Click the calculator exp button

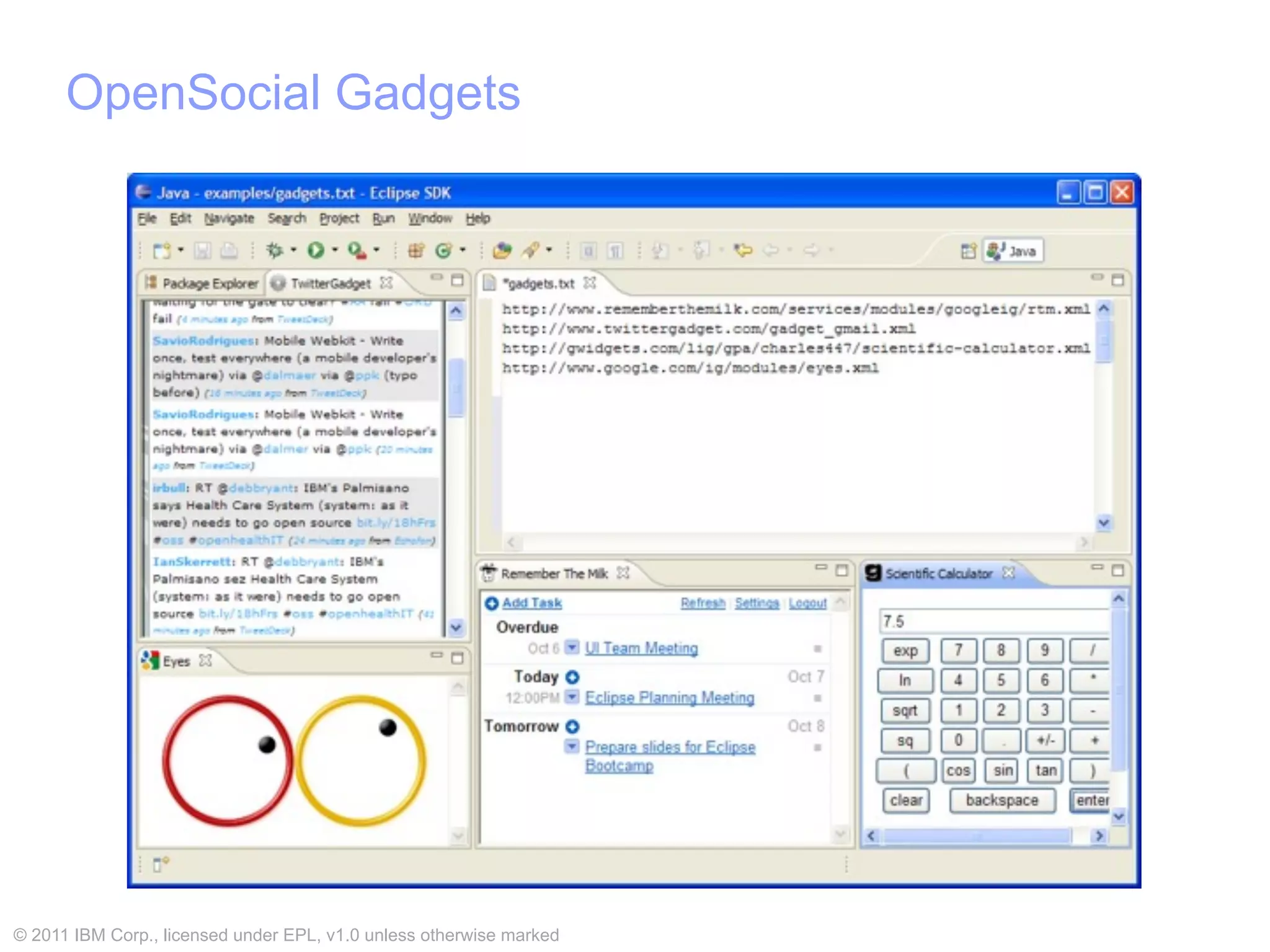point(905,650)
